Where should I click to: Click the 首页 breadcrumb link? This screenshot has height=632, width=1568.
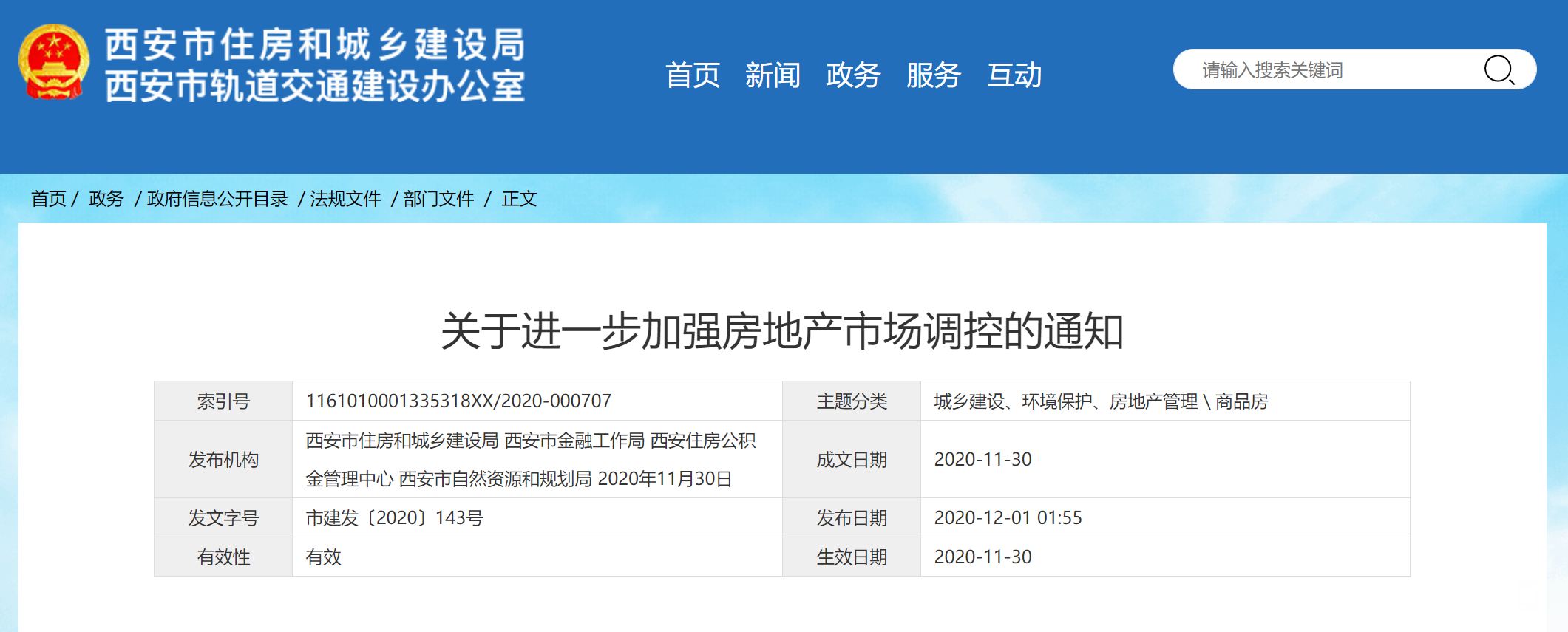[x=49, y=199]
